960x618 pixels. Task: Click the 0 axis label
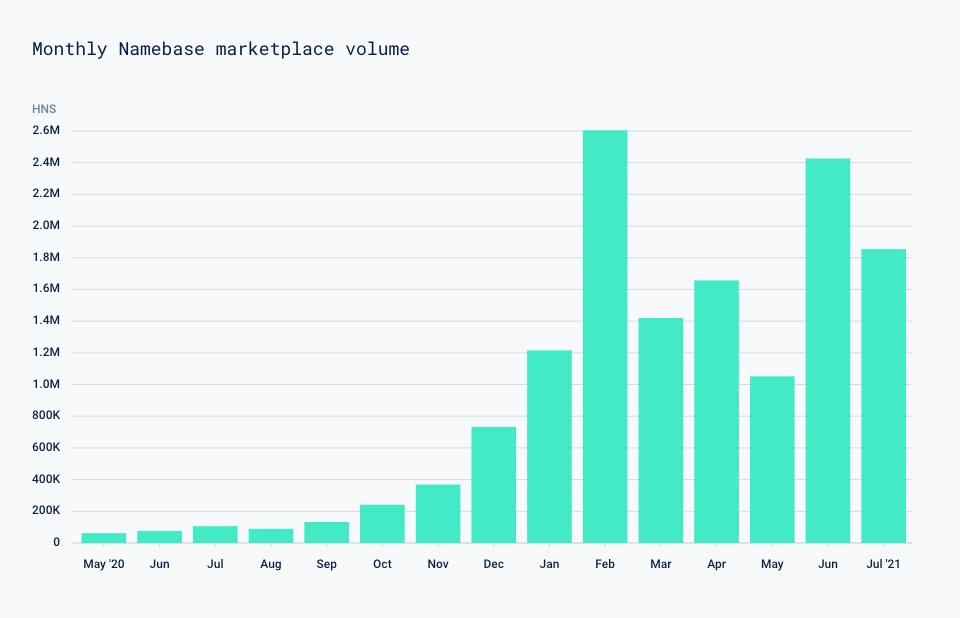(x=56, y=542)
